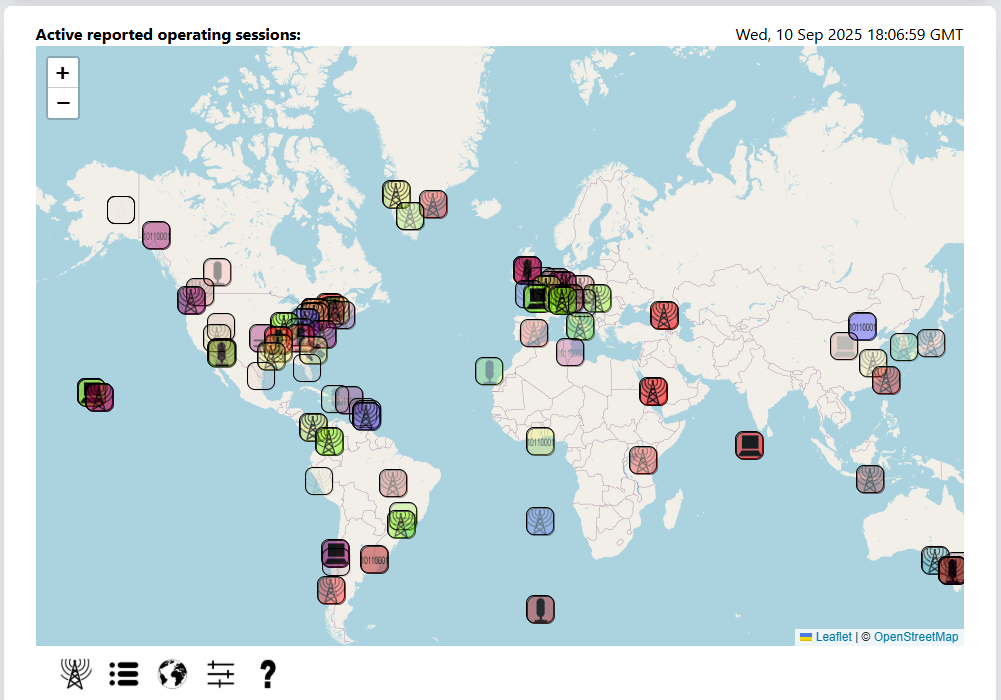The width and height of the screenshot is (1001, 700).
Task: Click the red binary marker in Argentina
Action: 374,558
